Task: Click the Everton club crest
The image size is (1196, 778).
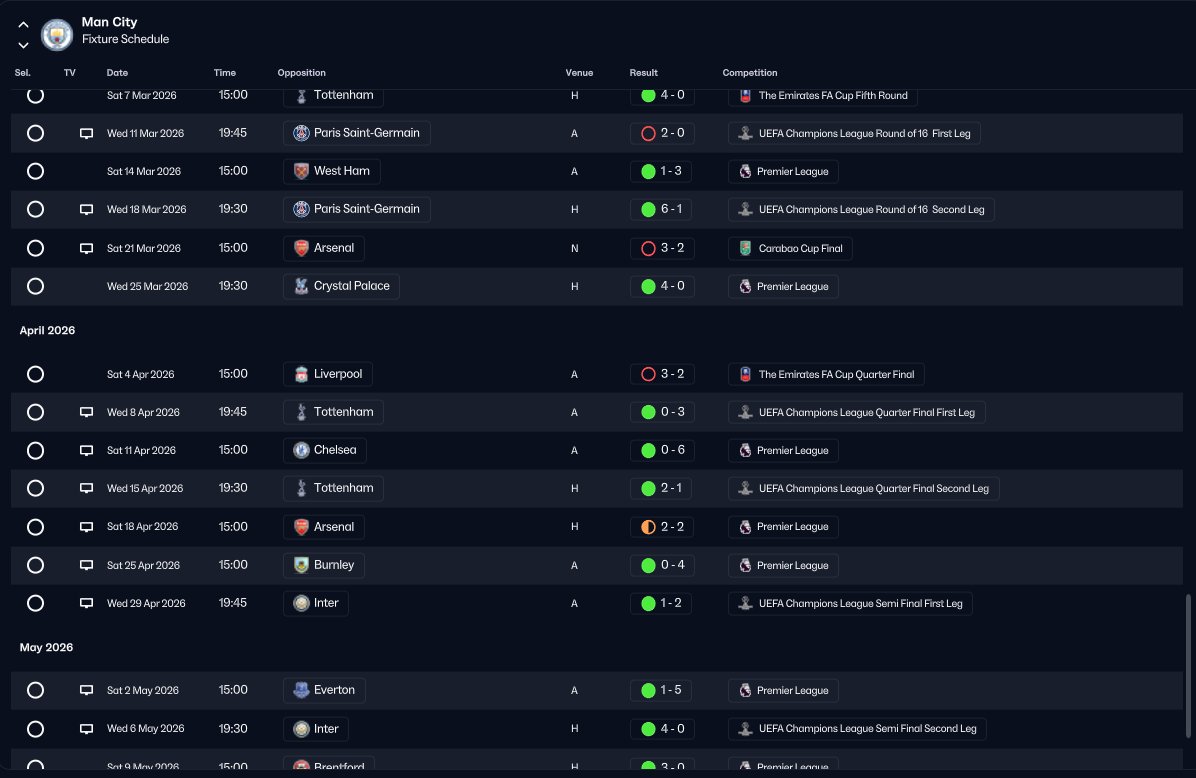Action: 301,690
